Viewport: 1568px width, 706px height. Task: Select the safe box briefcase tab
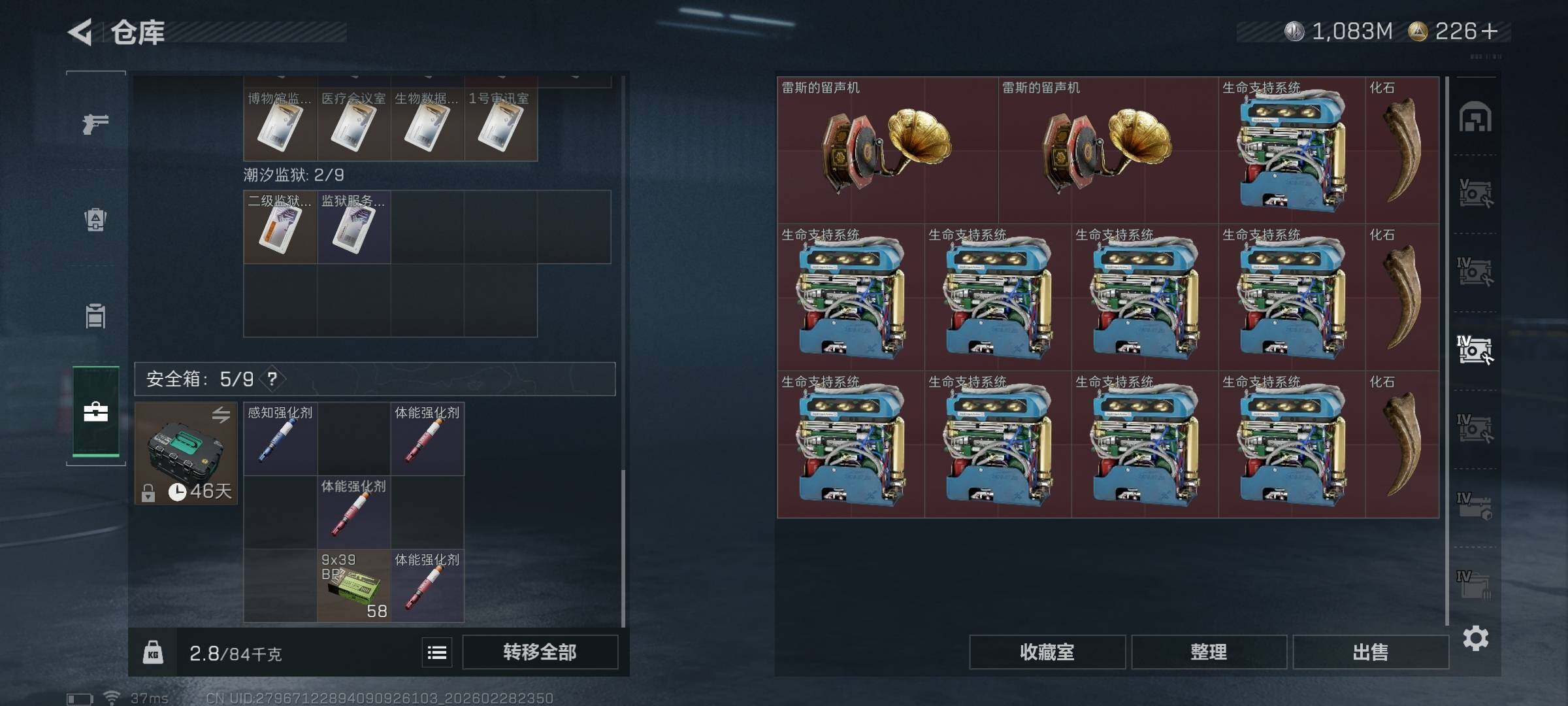[95, 411]
